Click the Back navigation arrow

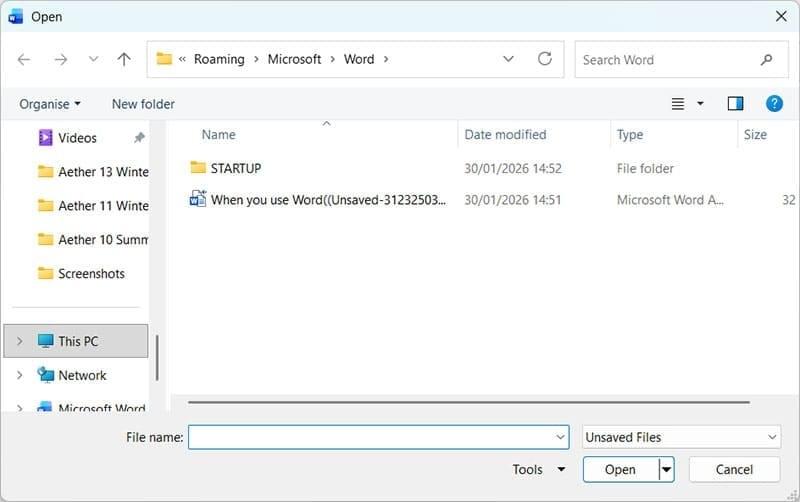pyautogui.click(x=24, y=60)
